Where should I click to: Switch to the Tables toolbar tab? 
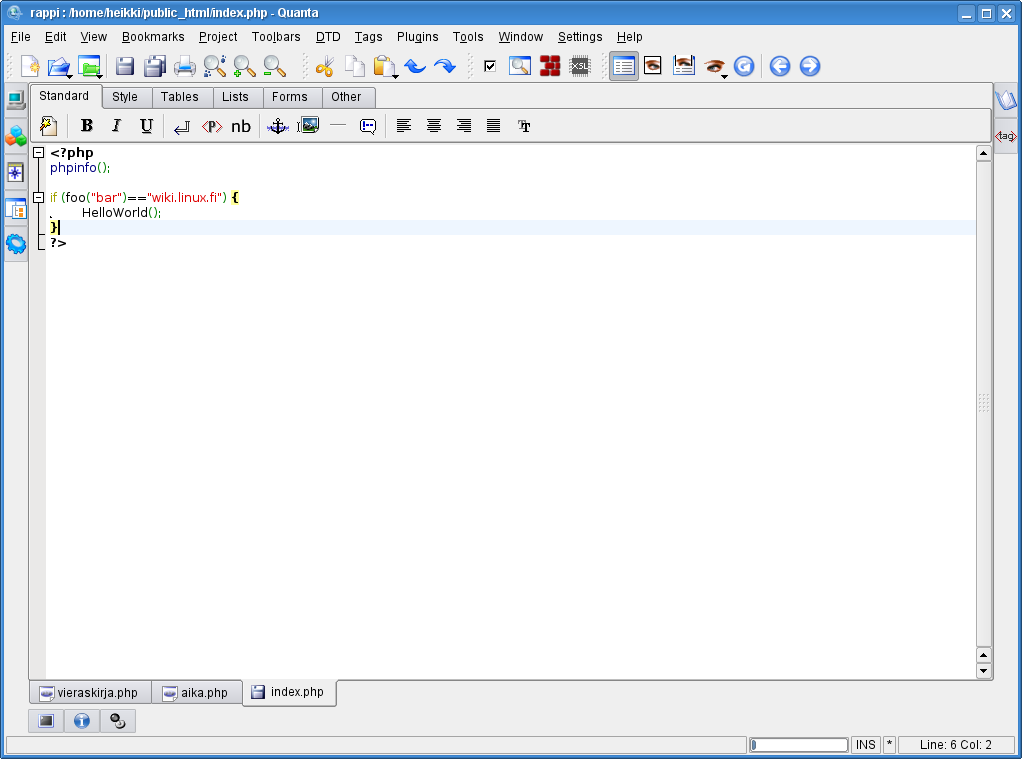point(180,97)
